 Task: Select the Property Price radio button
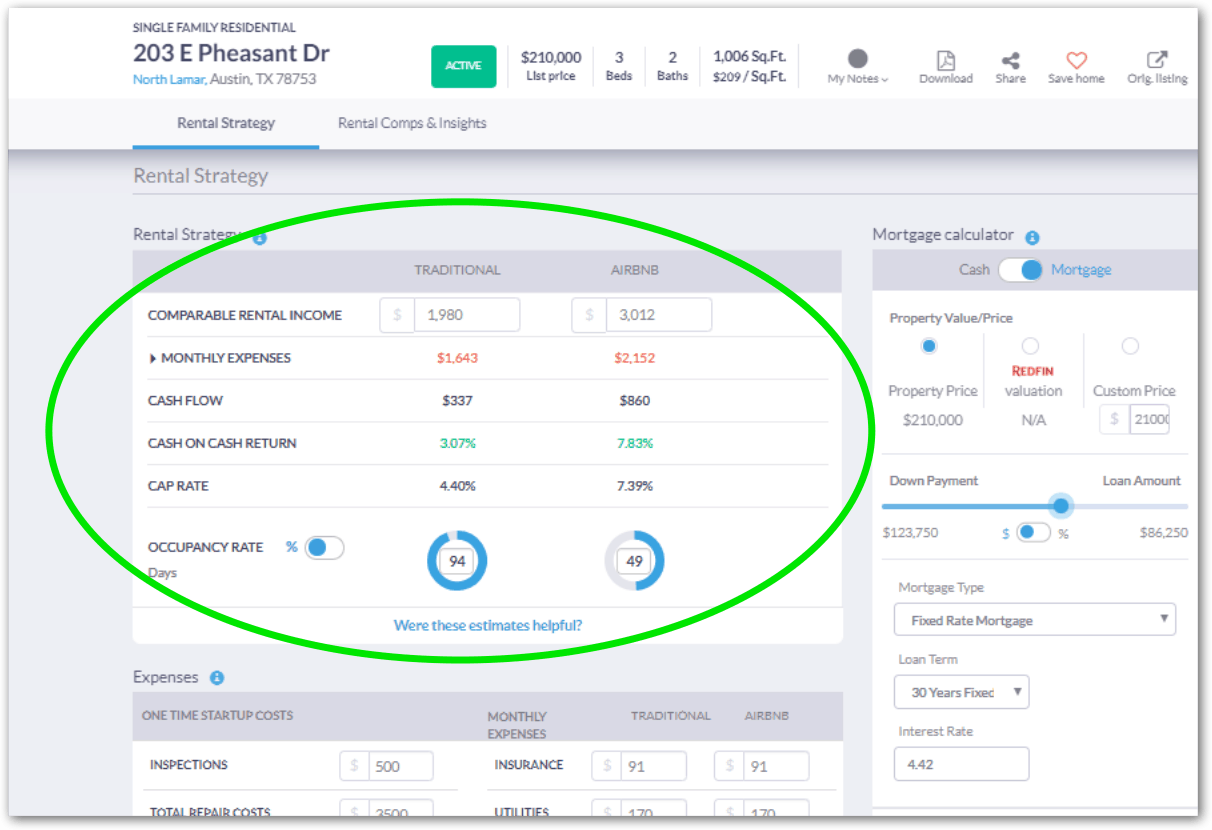929,346
